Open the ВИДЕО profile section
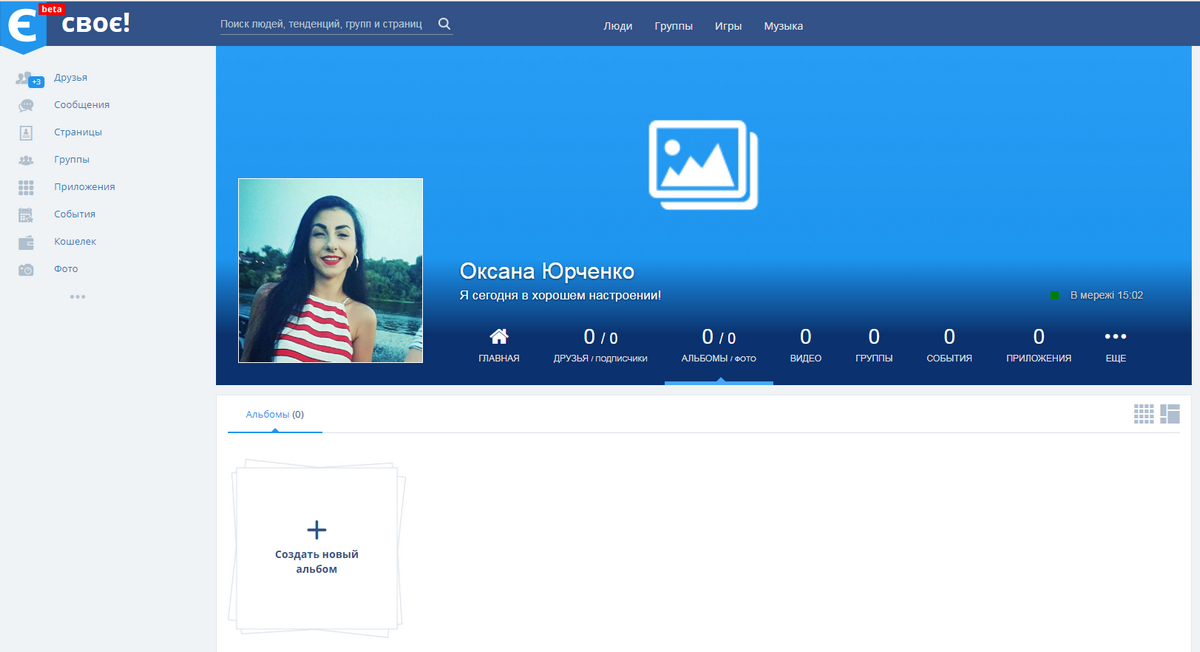This screenshot has height=652, width=1200. [805, 345]
